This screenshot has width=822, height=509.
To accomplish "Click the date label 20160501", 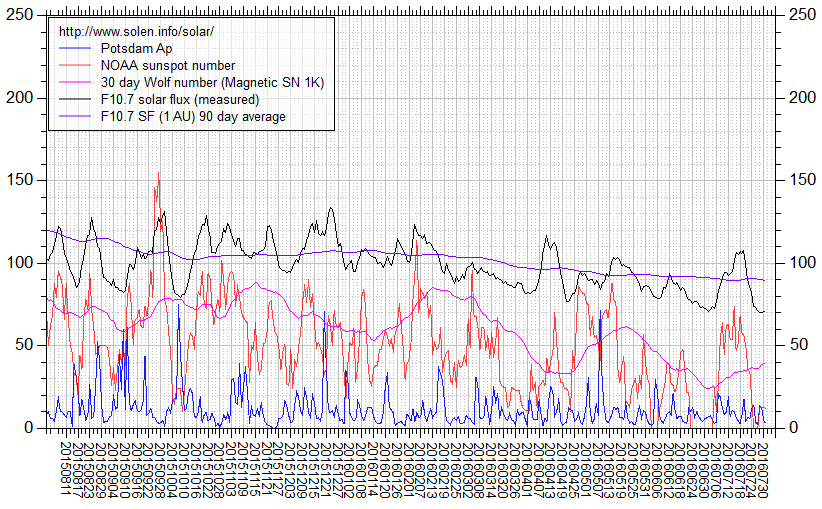I will click(586, 470).
